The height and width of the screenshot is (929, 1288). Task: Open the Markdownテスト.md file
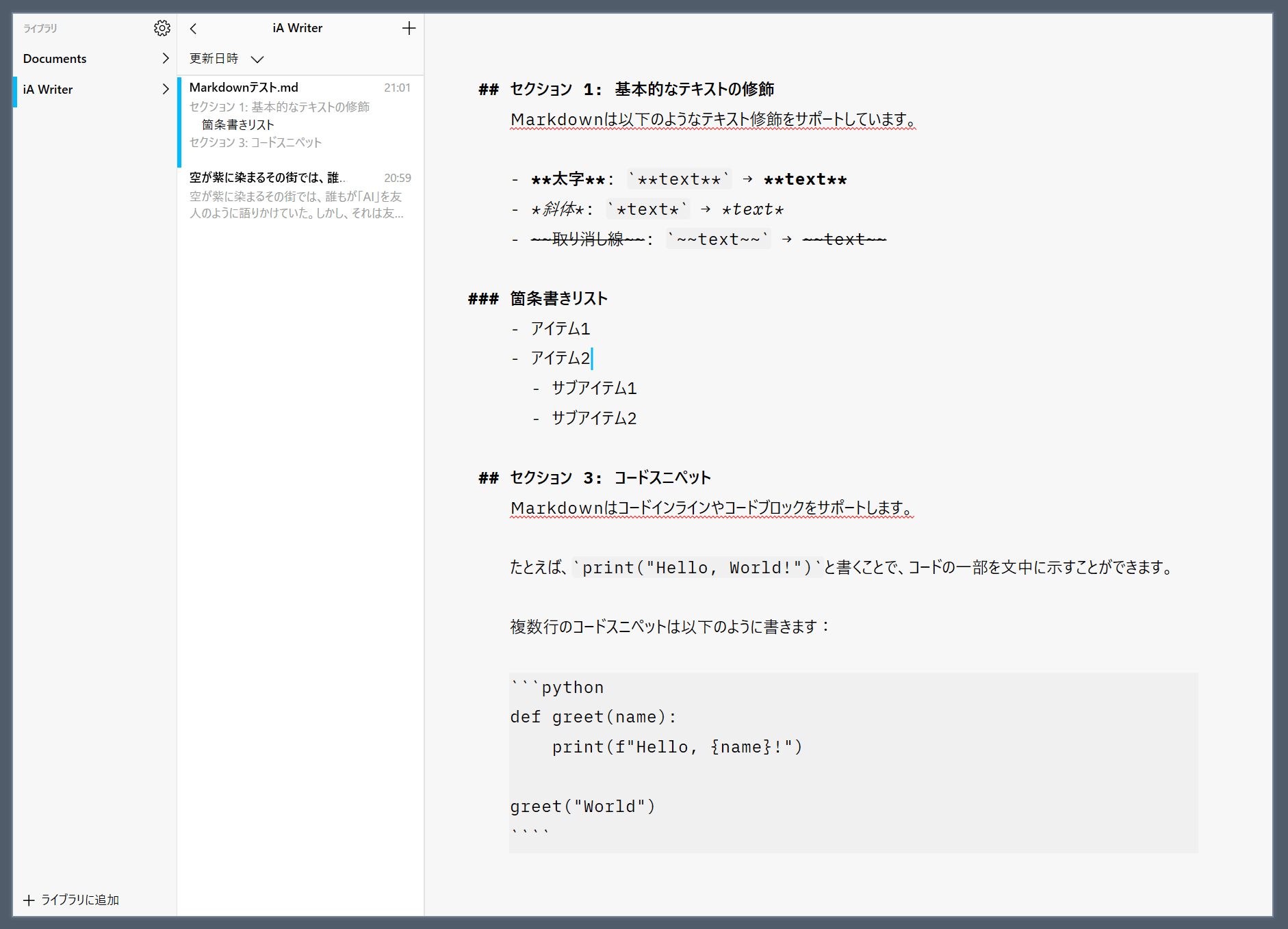point(244,88)
